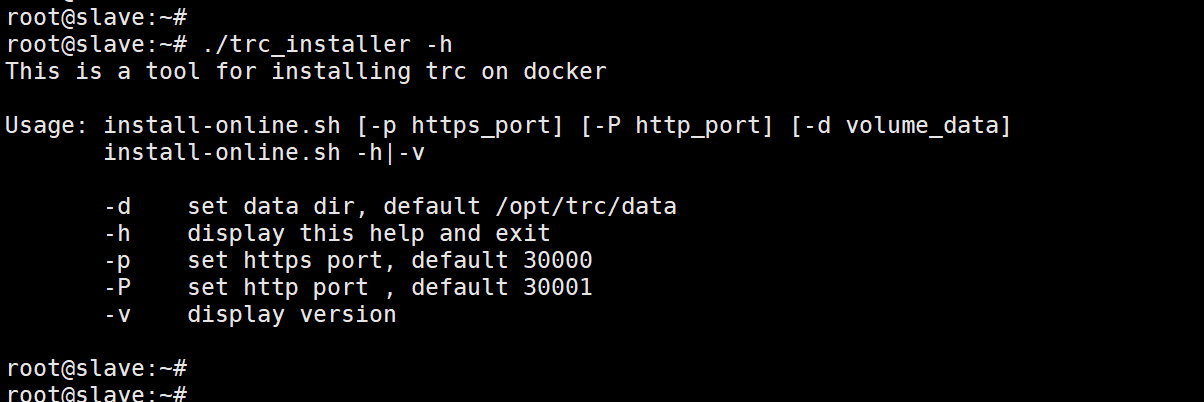Click the default https port 30000
Viewport: 1204px width, 402px height.
(x=558, y=260)
